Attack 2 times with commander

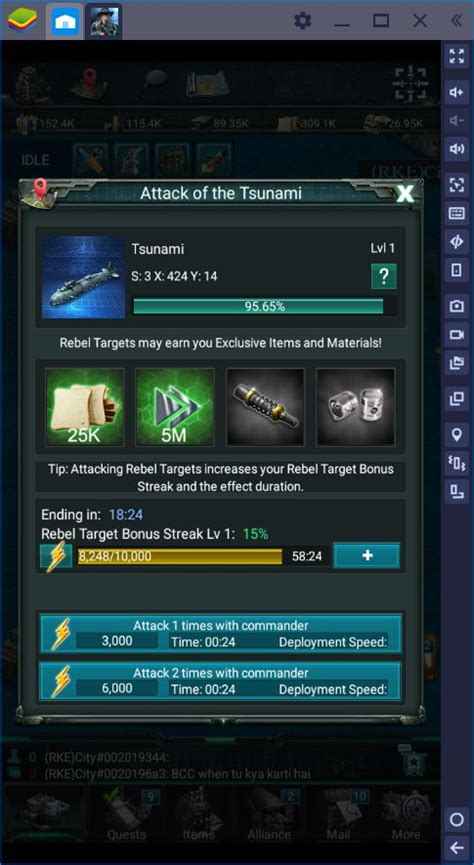(220, 681)
